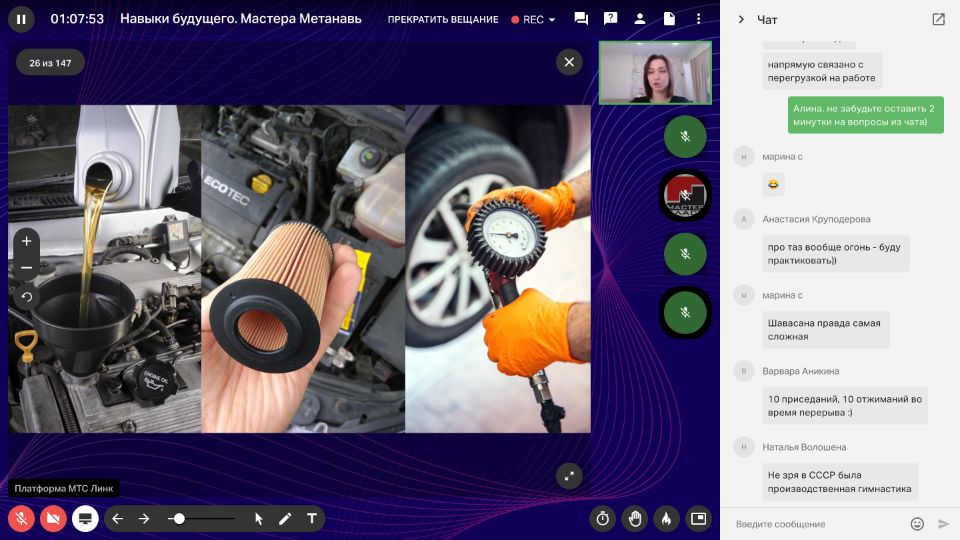Pop out chat in separate window
Image resolution: width=960 pixels, height=540 pixels.
(x=938, y=19)
